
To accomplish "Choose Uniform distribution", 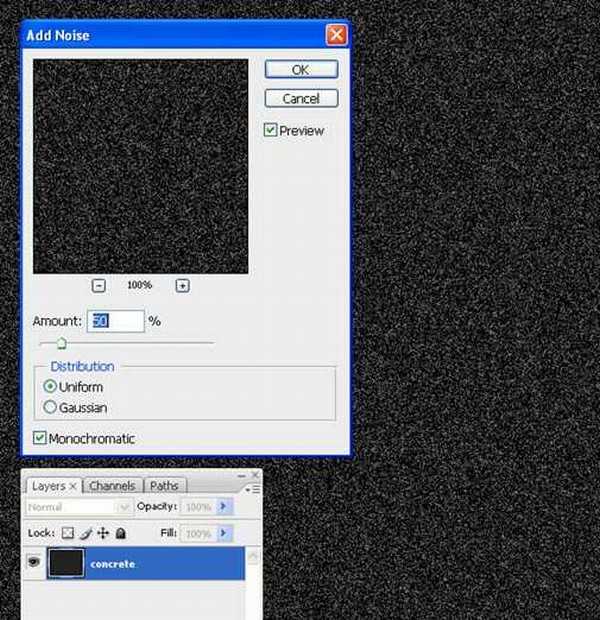I will click(50, 386).
